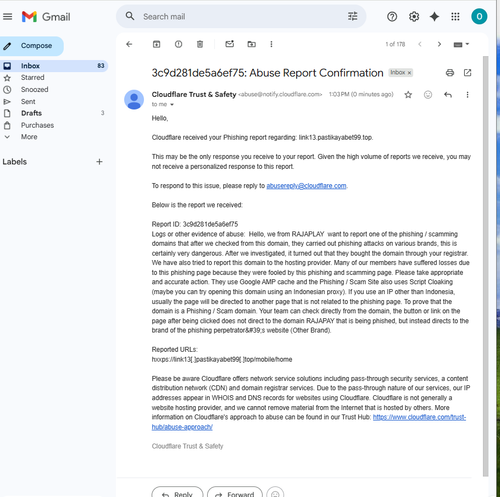Open Starred folder
This screenshot has height=497, width=500.
32,77
